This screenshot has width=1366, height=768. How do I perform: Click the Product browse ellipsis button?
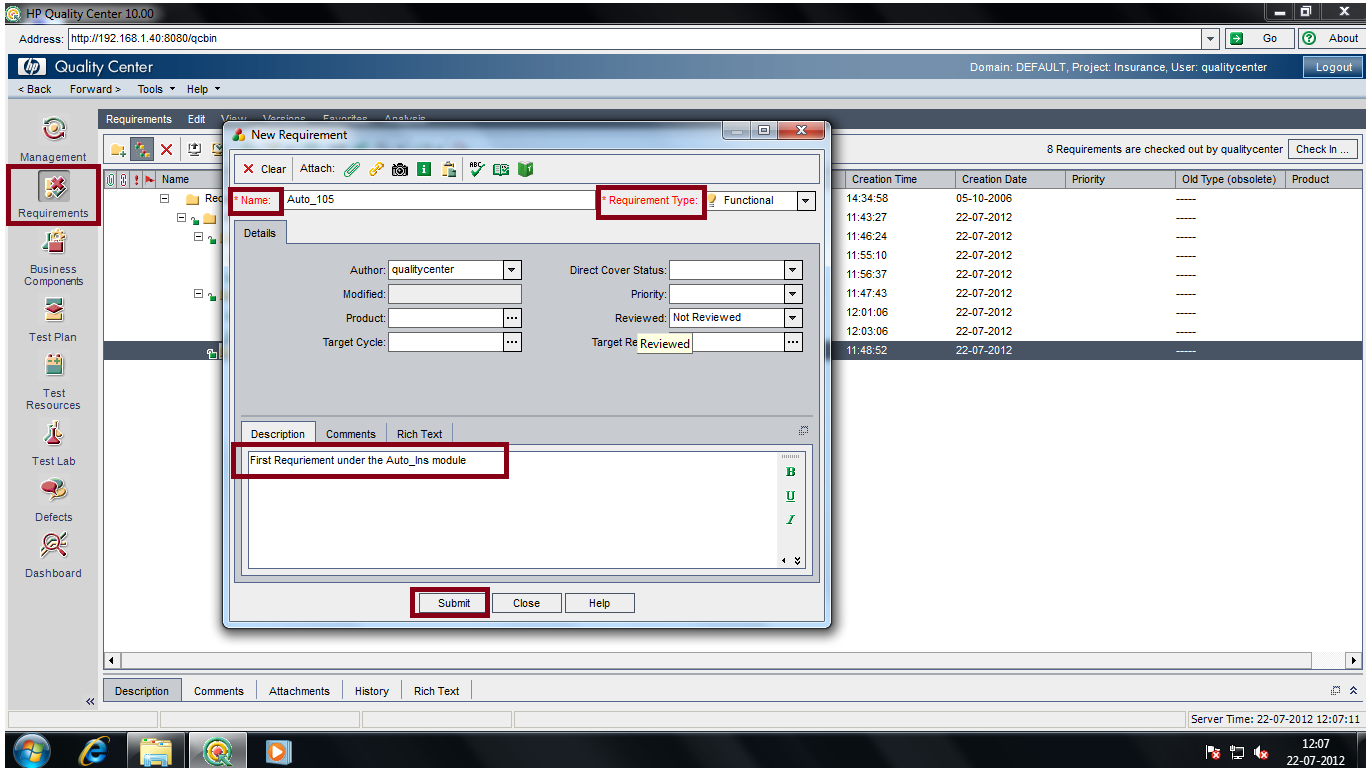(512, 318)
